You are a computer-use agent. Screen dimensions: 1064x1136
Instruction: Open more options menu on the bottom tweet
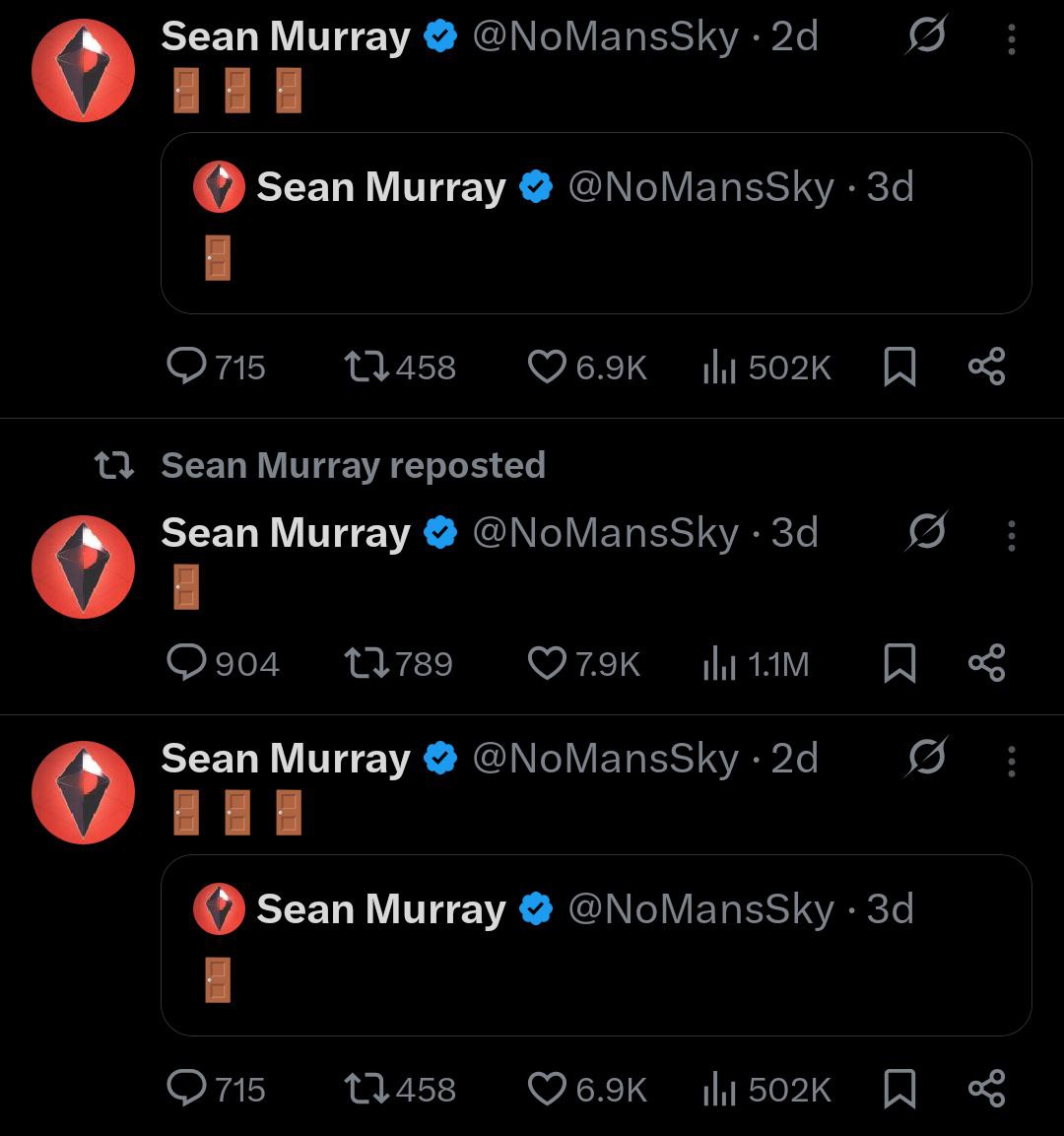[1011, 761]
